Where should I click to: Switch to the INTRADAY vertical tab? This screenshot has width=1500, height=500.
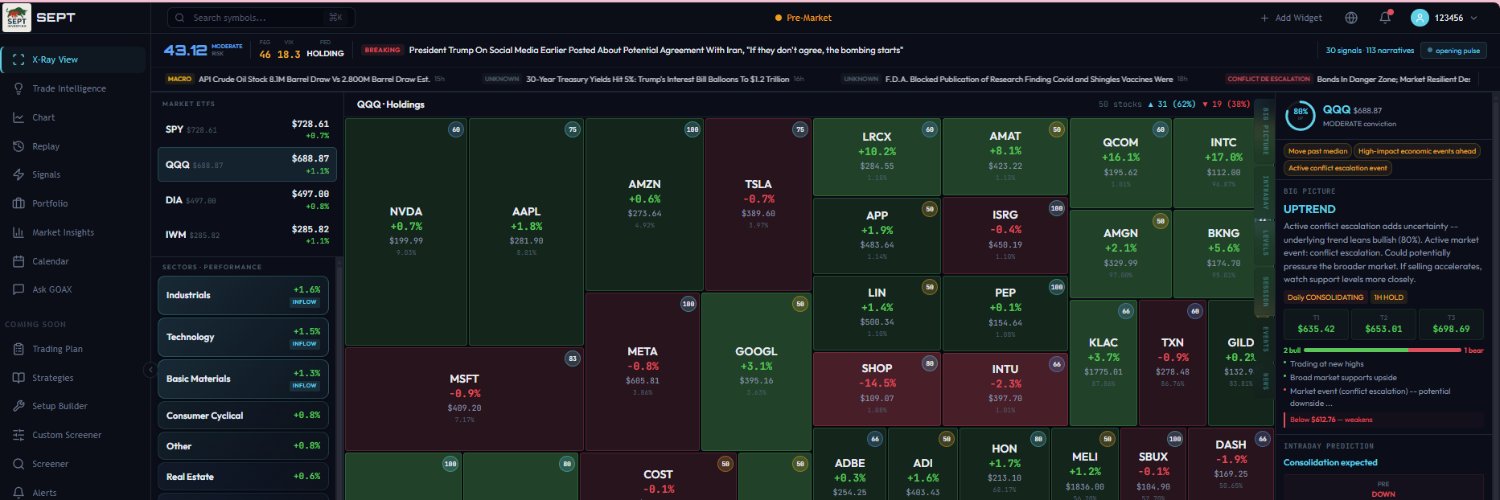point(1266,191)
